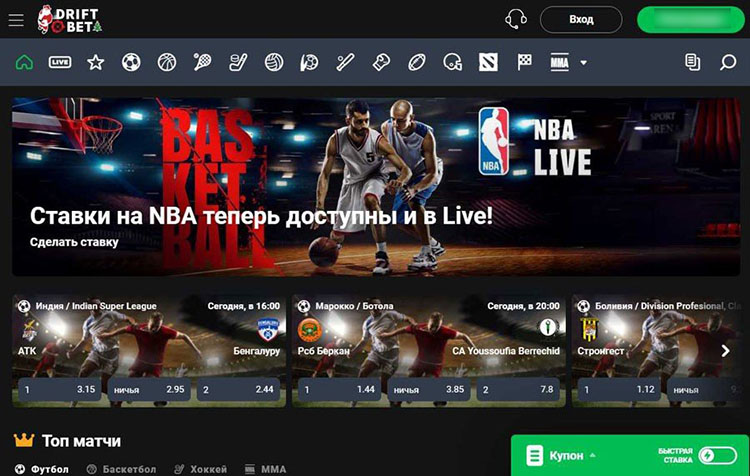Open Марокко / Ботола match card
Image resolution: width=750 pixels, height=476 pixels.
pyautogui.click(x=429, y=351)
